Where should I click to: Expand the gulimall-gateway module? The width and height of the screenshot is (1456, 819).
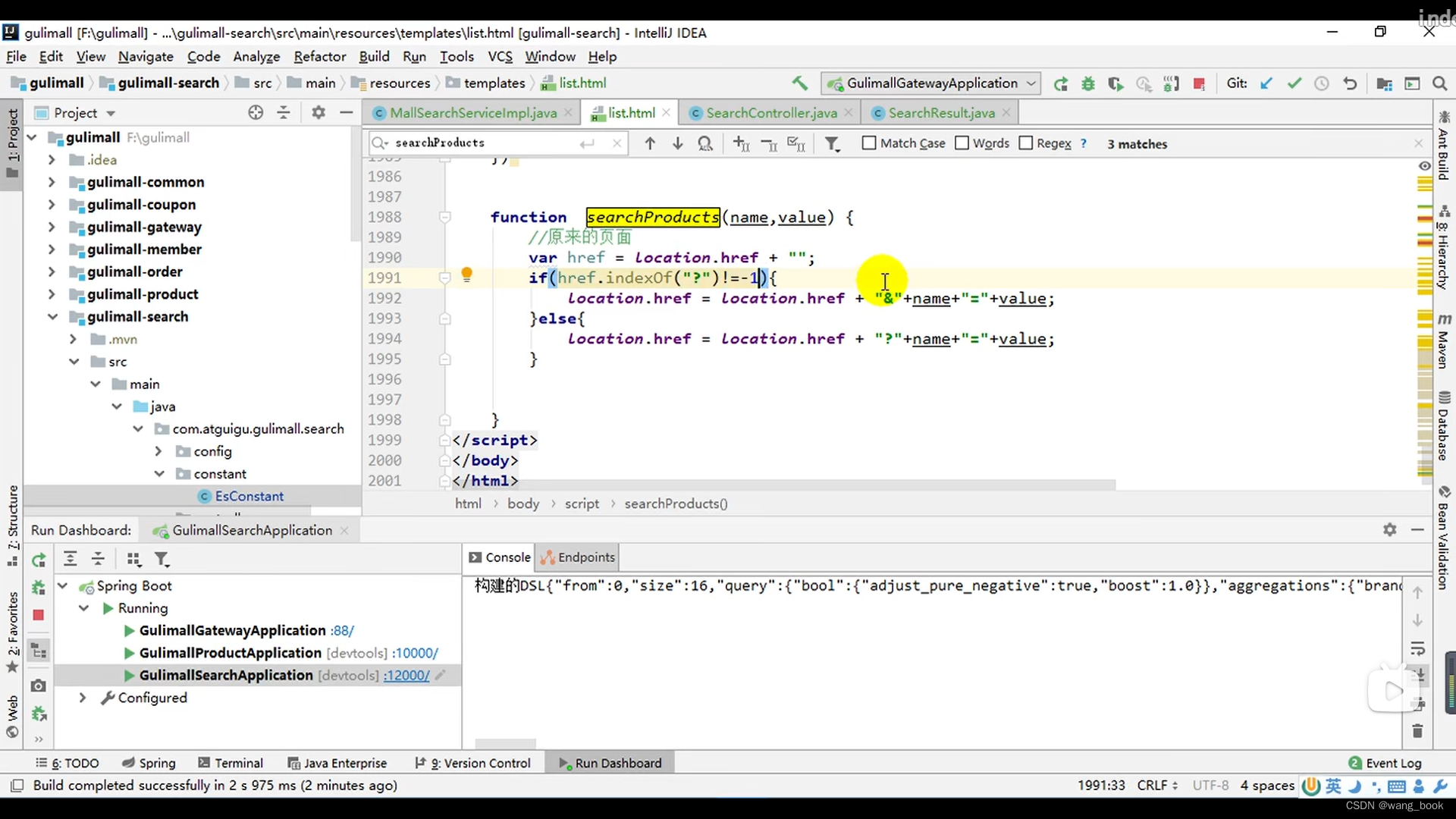52,227
